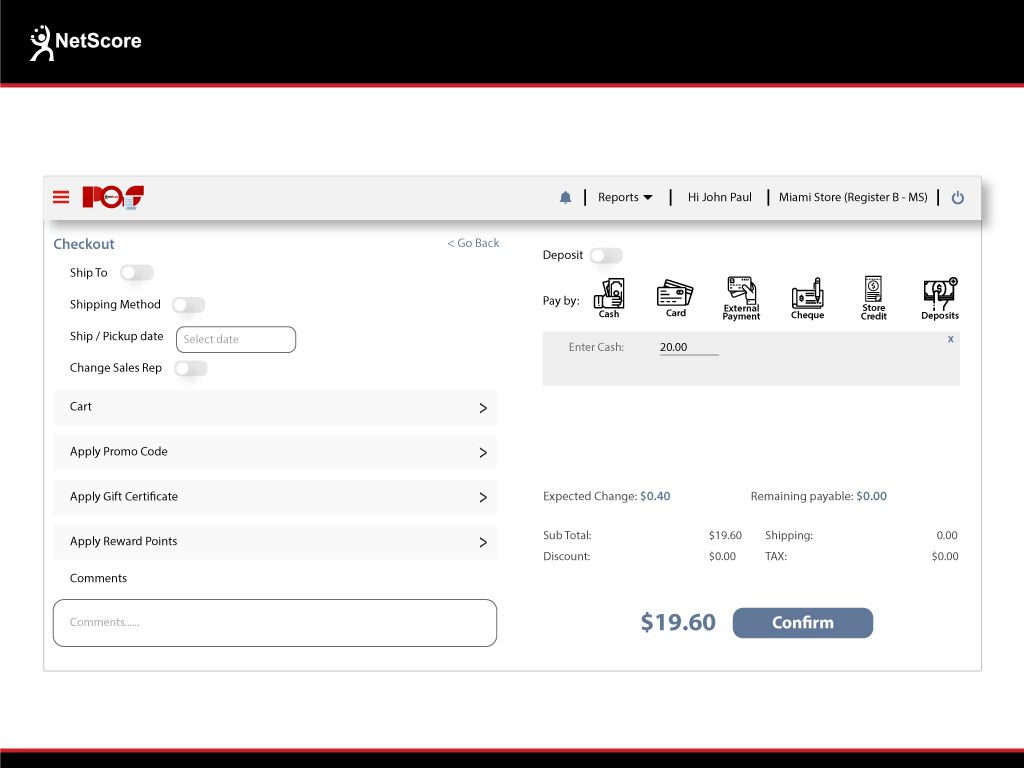1024x768 pixels.
Task: Select Cash payment icon
Action: (609, 297)
